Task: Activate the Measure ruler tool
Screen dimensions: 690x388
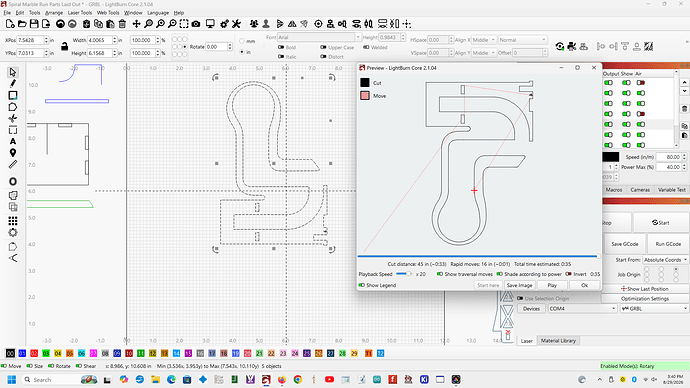Action: tap(13, 165)
